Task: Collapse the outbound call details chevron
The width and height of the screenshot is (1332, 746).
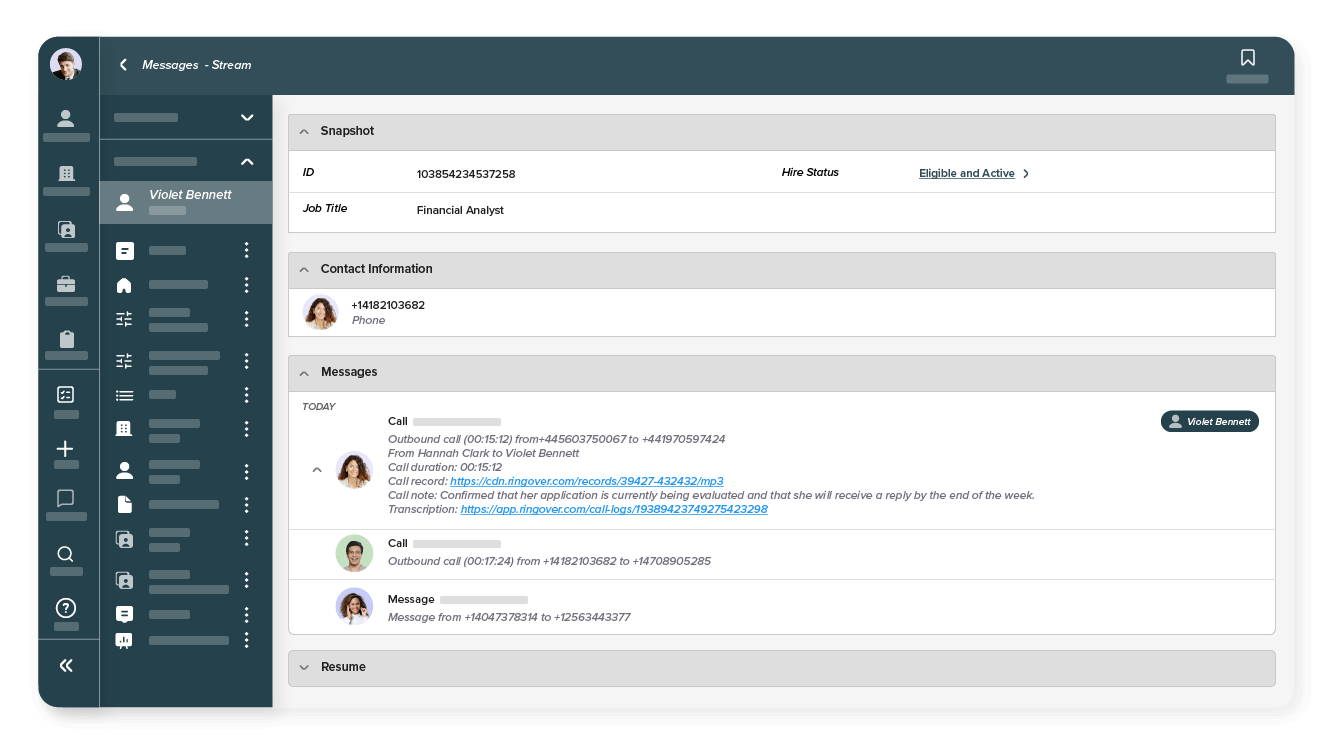Action: coord(317,469)
